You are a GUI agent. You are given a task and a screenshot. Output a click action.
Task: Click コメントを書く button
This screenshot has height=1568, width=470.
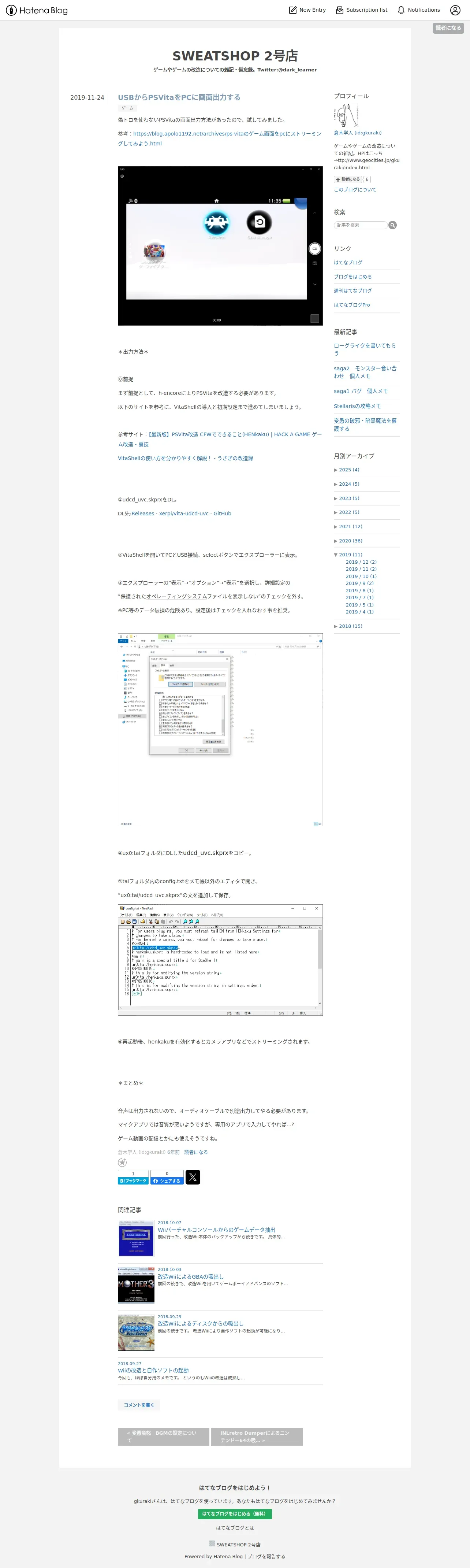(x=139, y=1405)
